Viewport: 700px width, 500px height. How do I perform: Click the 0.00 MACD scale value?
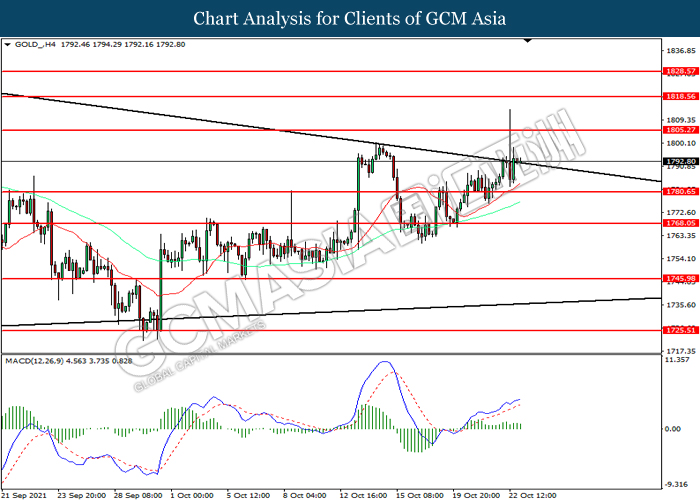(673, 429)
